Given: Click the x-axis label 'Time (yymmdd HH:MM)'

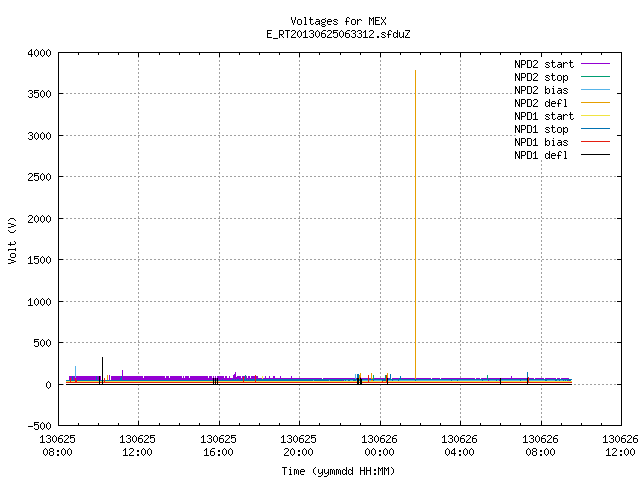Looking at the screenshot, I should coord(338,471).
